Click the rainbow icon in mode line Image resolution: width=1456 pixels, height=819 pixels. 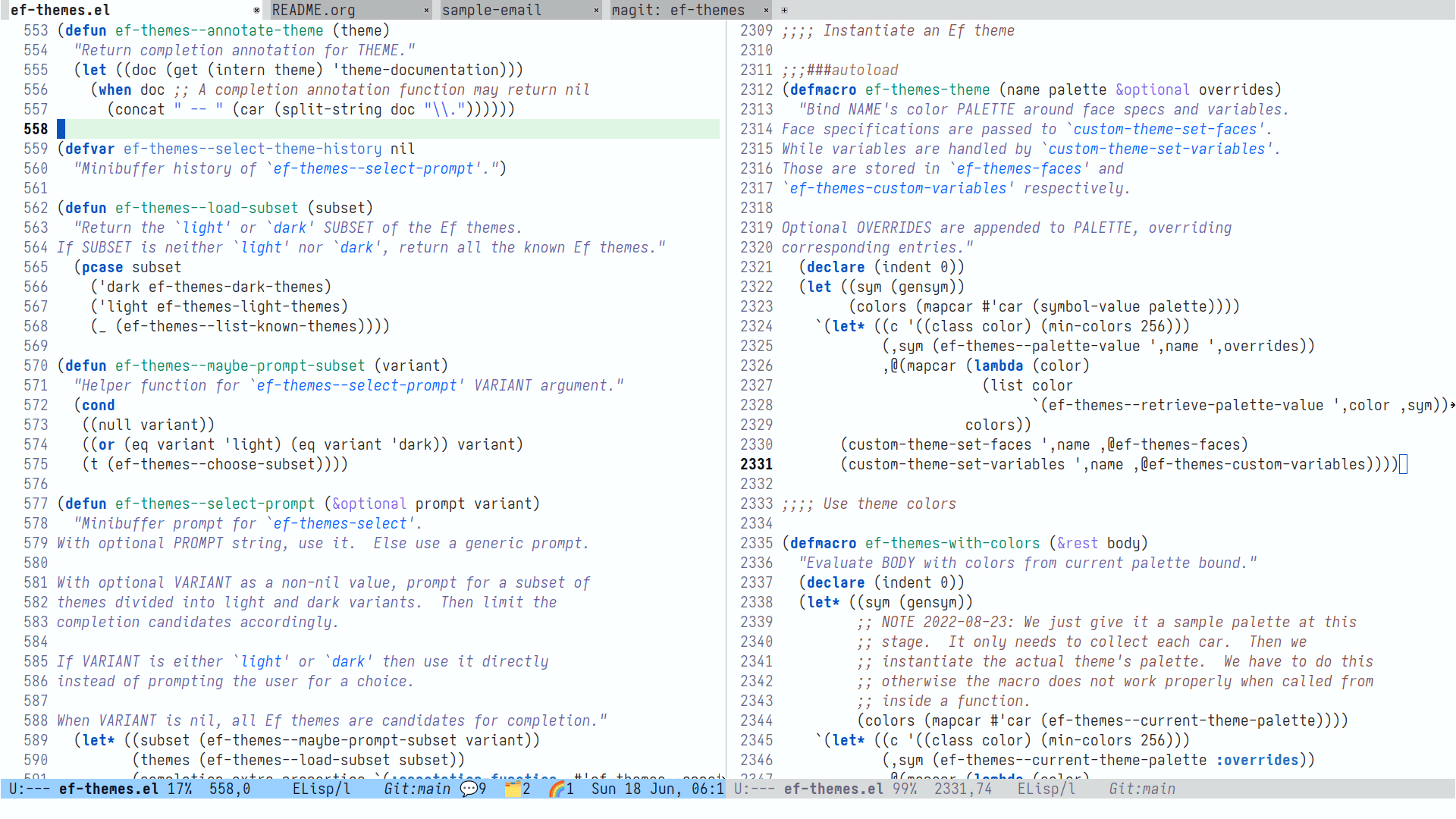click(557, 789)
